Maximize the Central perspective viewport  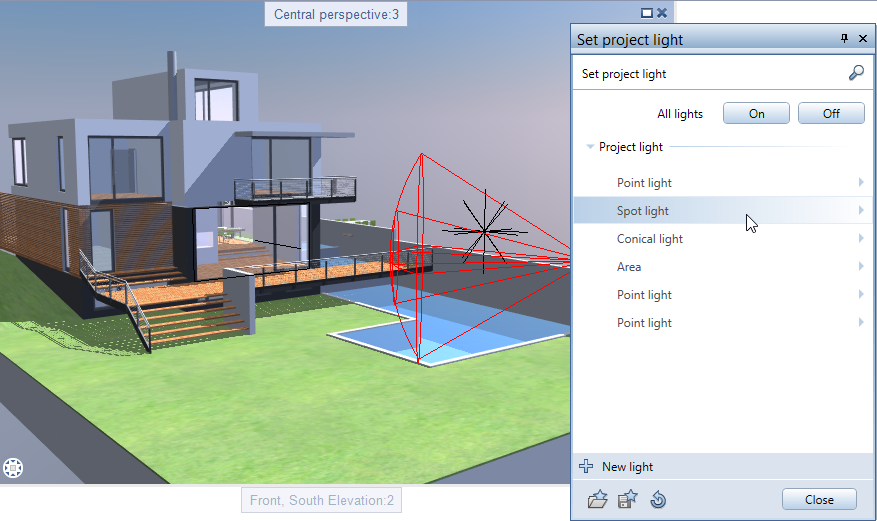point(647,13)
